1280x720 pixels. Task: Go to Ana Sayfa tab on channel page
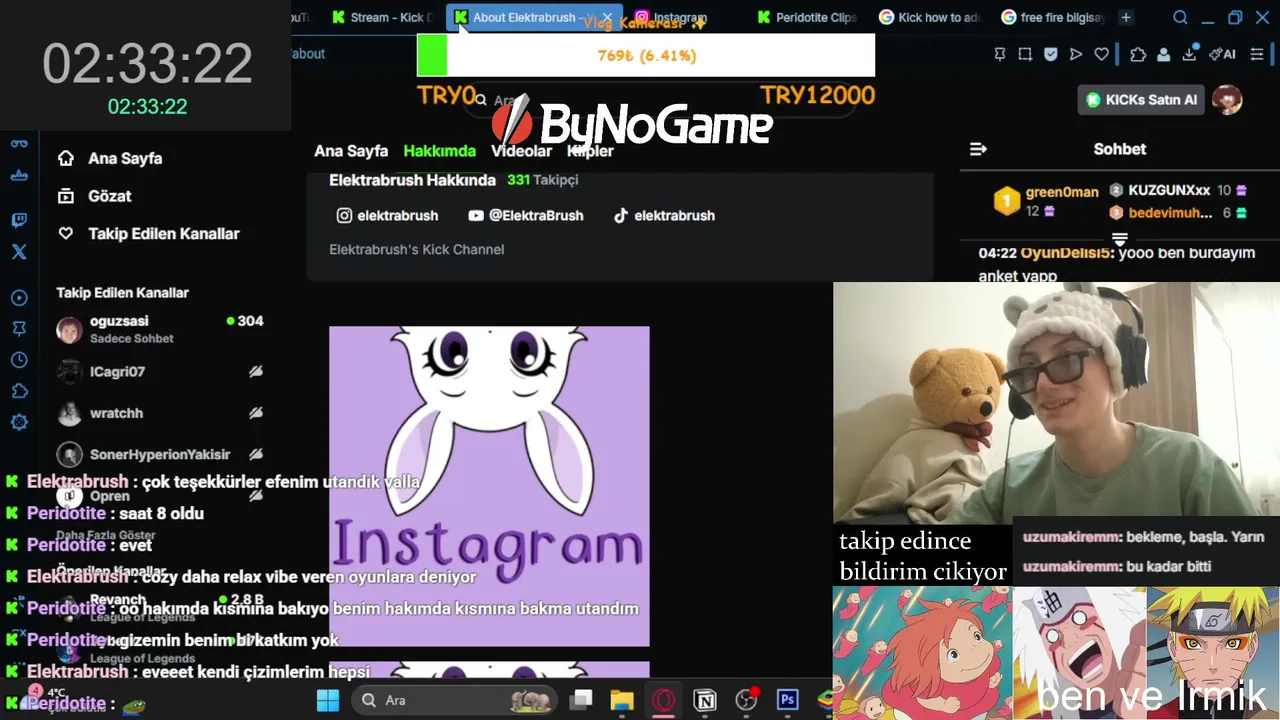click(351, 151)
